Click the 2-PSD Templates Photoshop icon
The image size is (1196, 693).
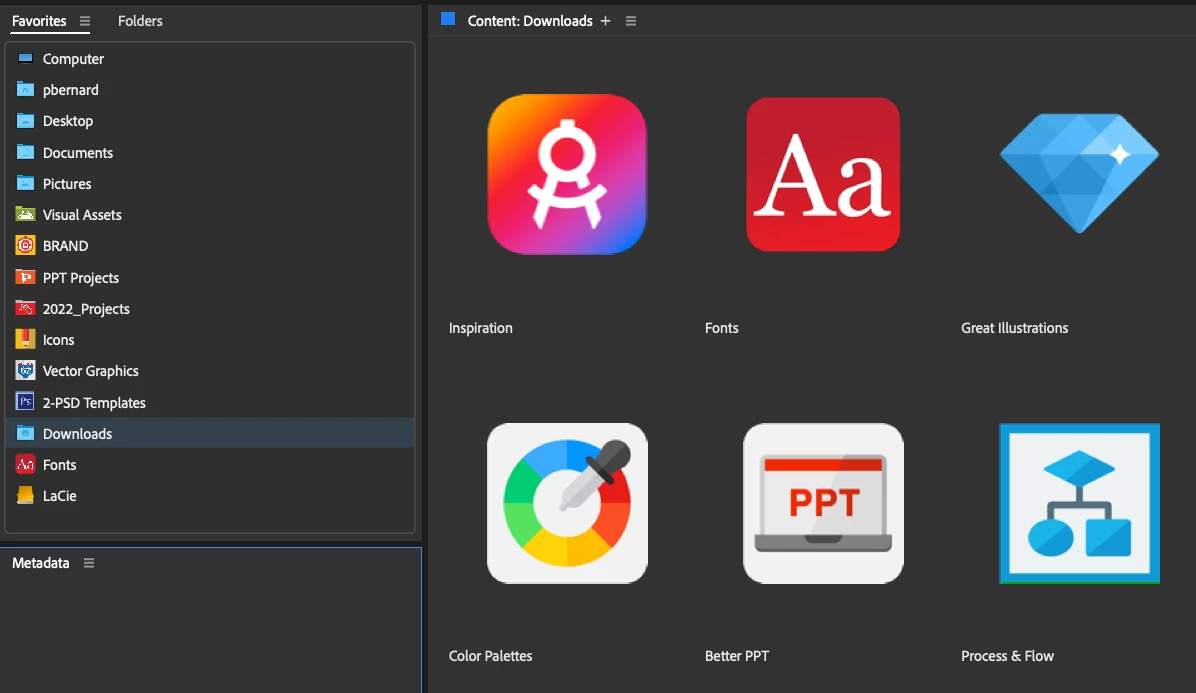[25, 402]
